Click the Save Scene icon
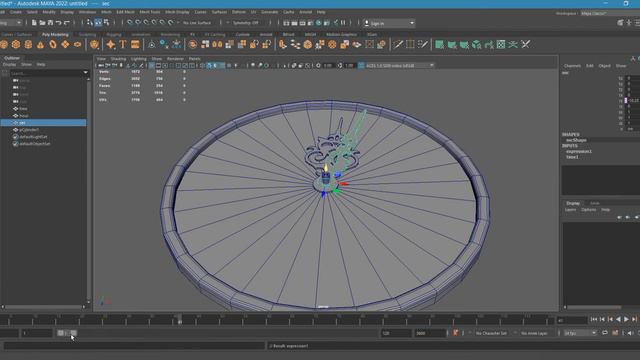The width and height of the screenshot is (640, 360). click(50, 23)
